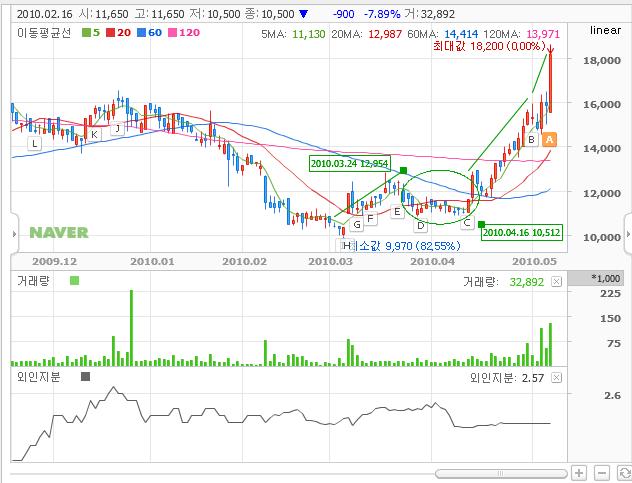Toggle the 20-day moving average line
Screen dimensions: 632x483
point(122,33)
